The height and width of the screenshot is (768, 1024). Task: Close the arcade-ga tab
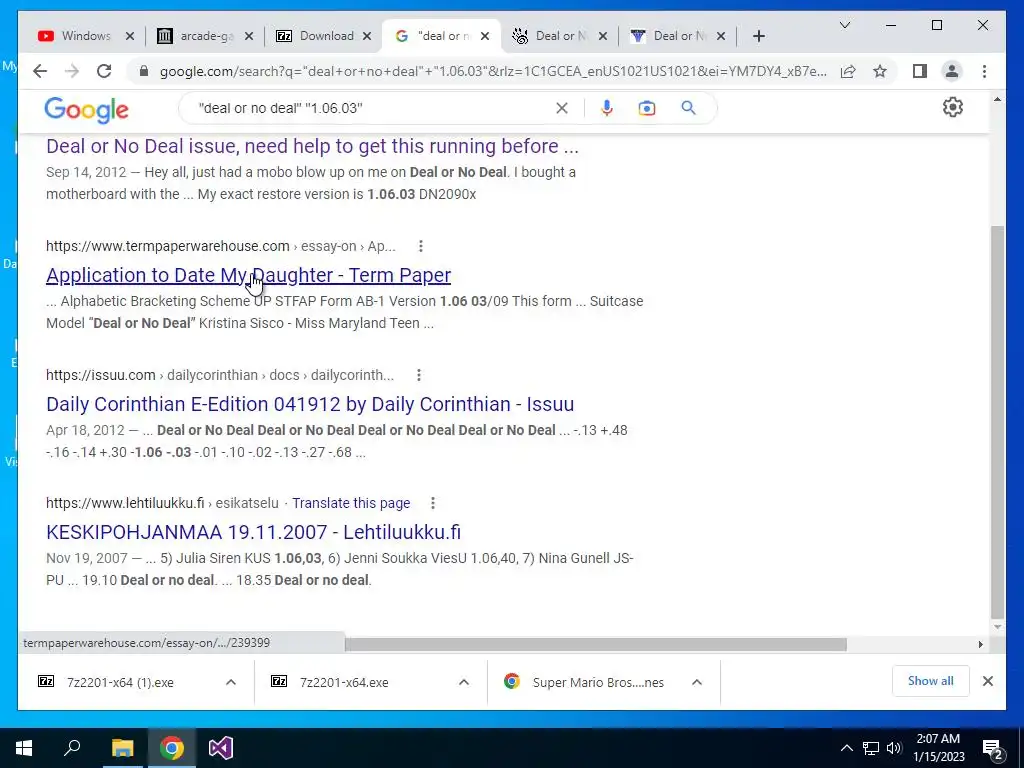click(249, 36)
